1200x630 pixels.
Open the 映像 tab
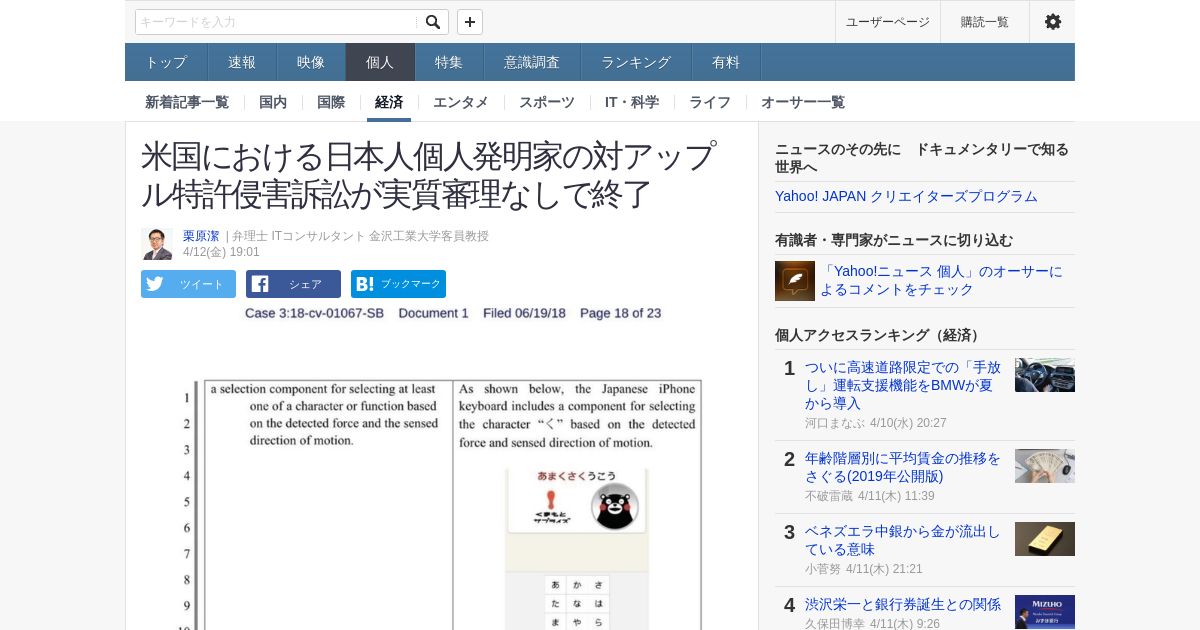click(x=311, y=62)
